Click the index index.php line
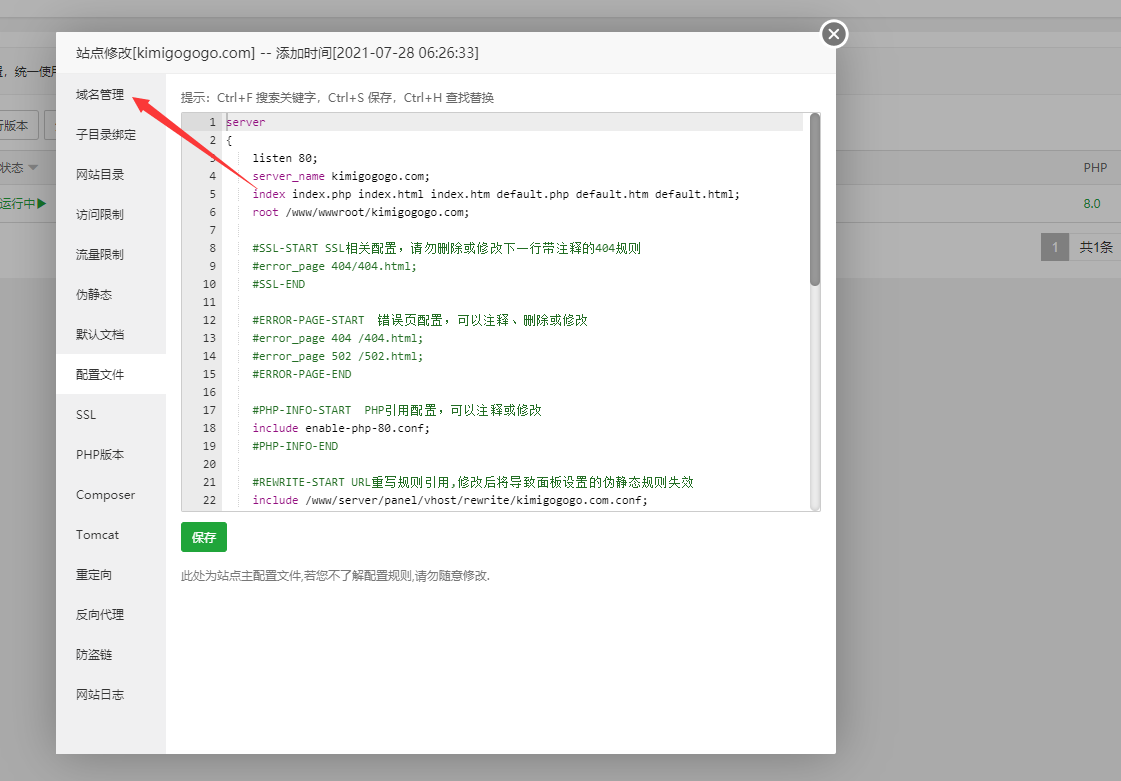Viewport: 1121px width, 781px height. pos(496,195)
